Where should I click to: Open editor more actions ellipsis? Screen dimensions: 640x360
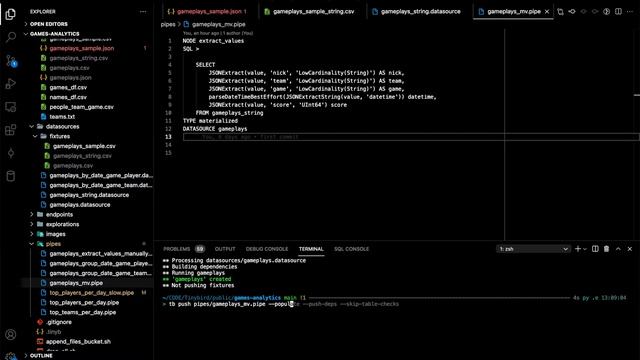[630, 12]
